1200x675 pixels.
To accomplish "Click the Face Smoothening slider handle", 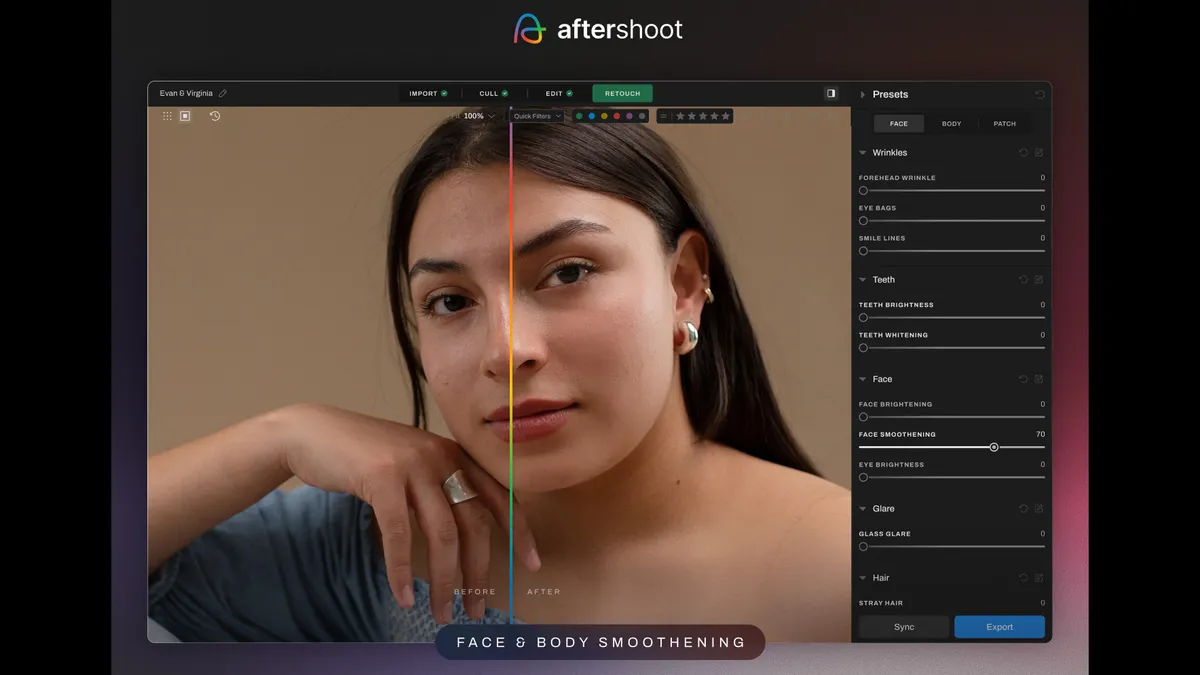I will [x=993, y=447].
